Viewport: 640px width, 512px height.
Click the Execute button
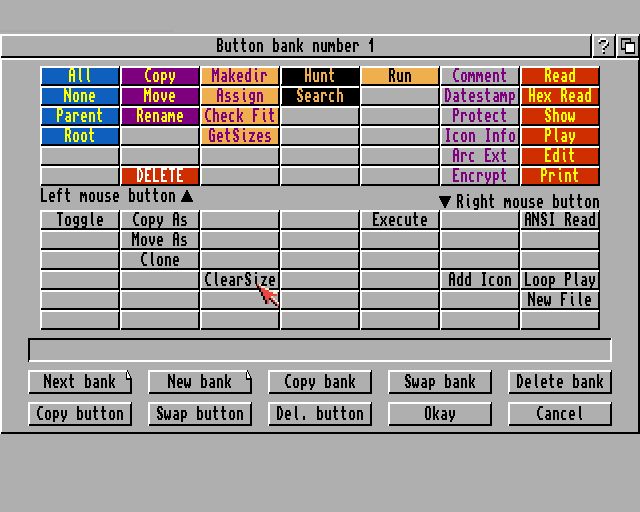tap(400, 220)
